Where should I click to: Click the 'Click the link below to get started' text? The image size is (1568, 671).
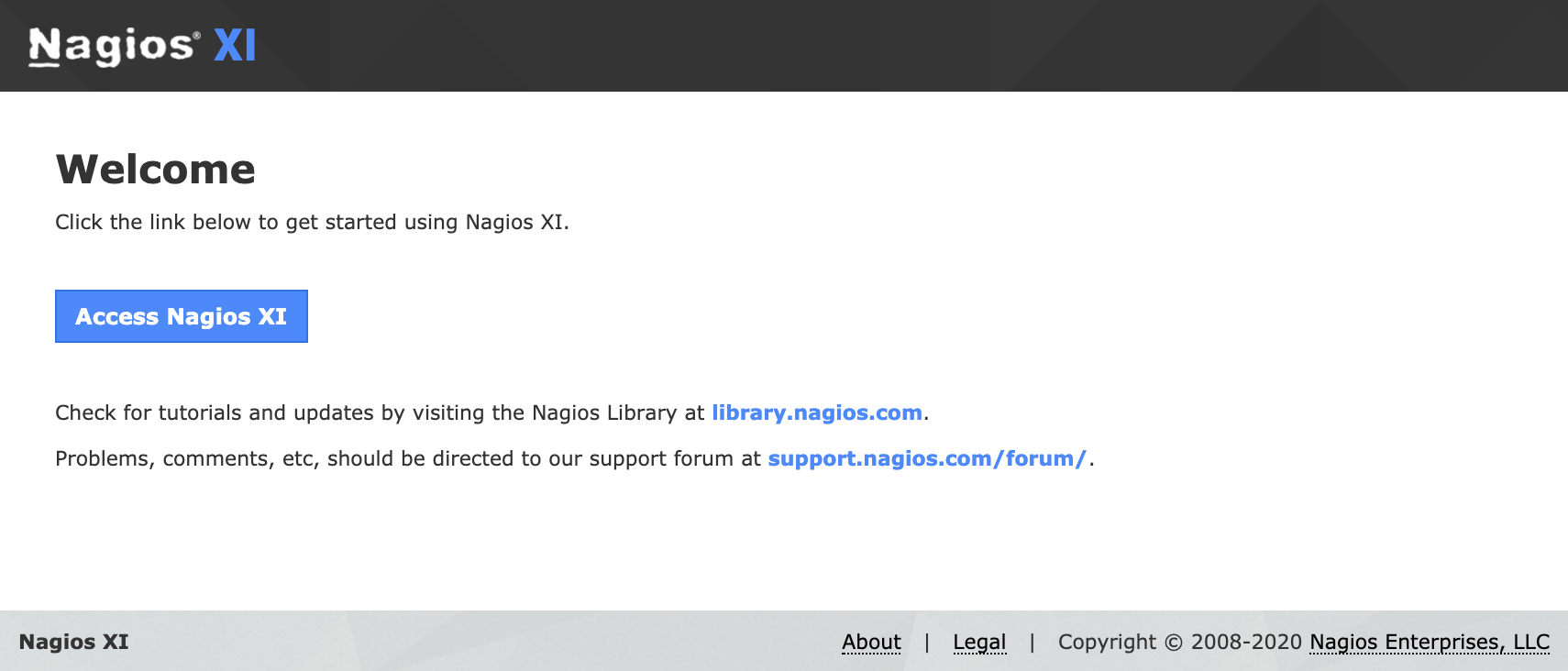(x=312, y=222)
